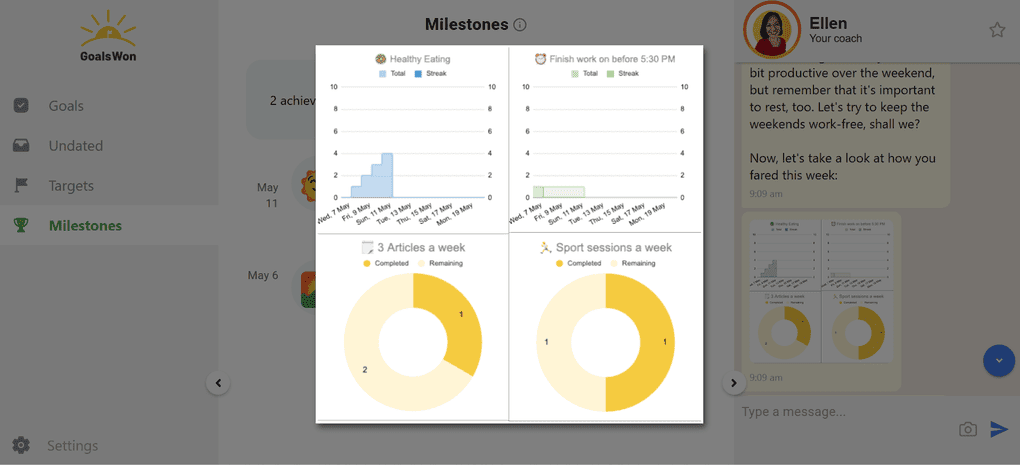The width and height of the screenshot is (1020, 465).
Task: Expand the chat panel with the right chevron
Action: 734,382
